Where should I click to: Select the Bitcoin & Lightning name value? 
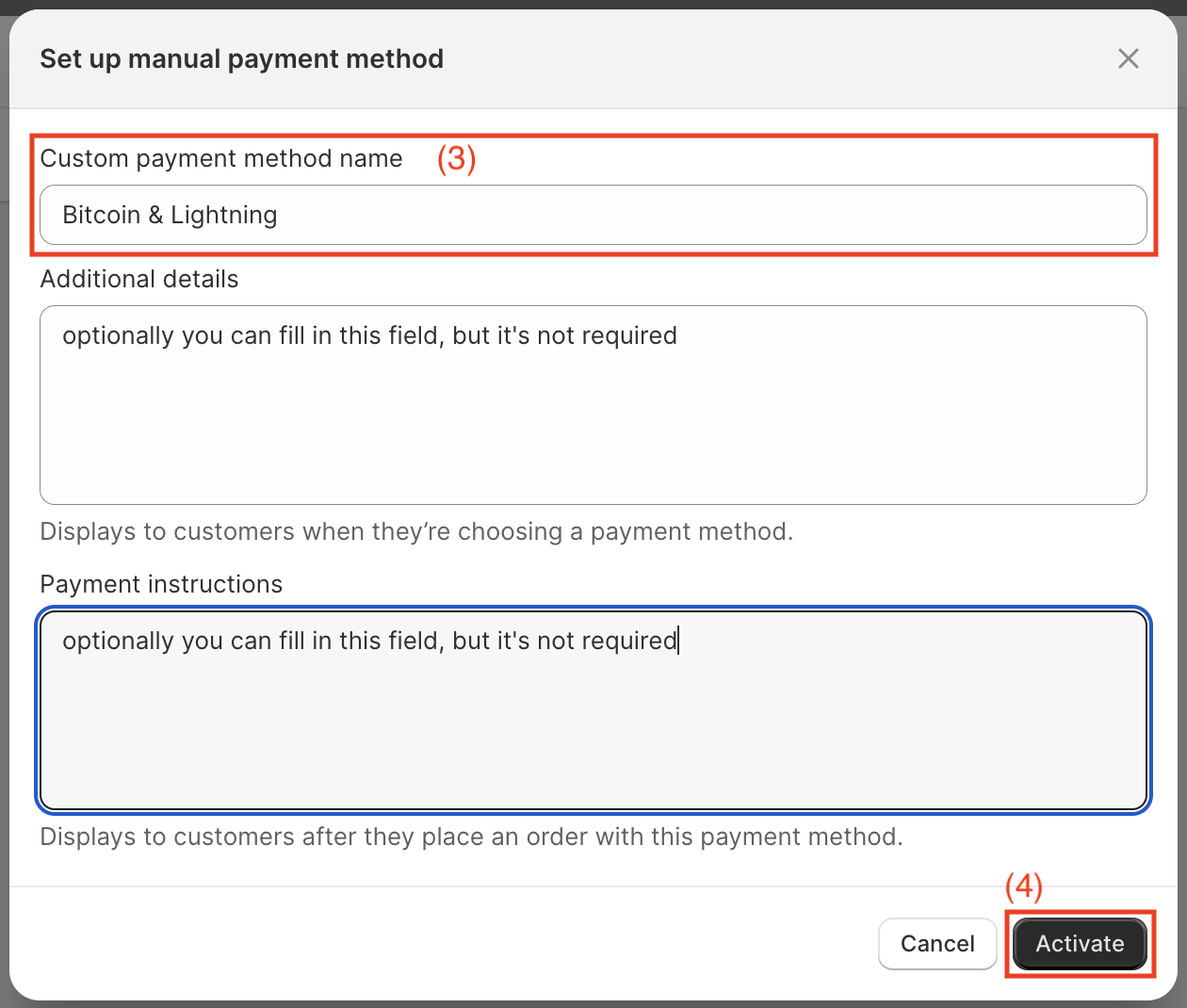click(170, 215)
